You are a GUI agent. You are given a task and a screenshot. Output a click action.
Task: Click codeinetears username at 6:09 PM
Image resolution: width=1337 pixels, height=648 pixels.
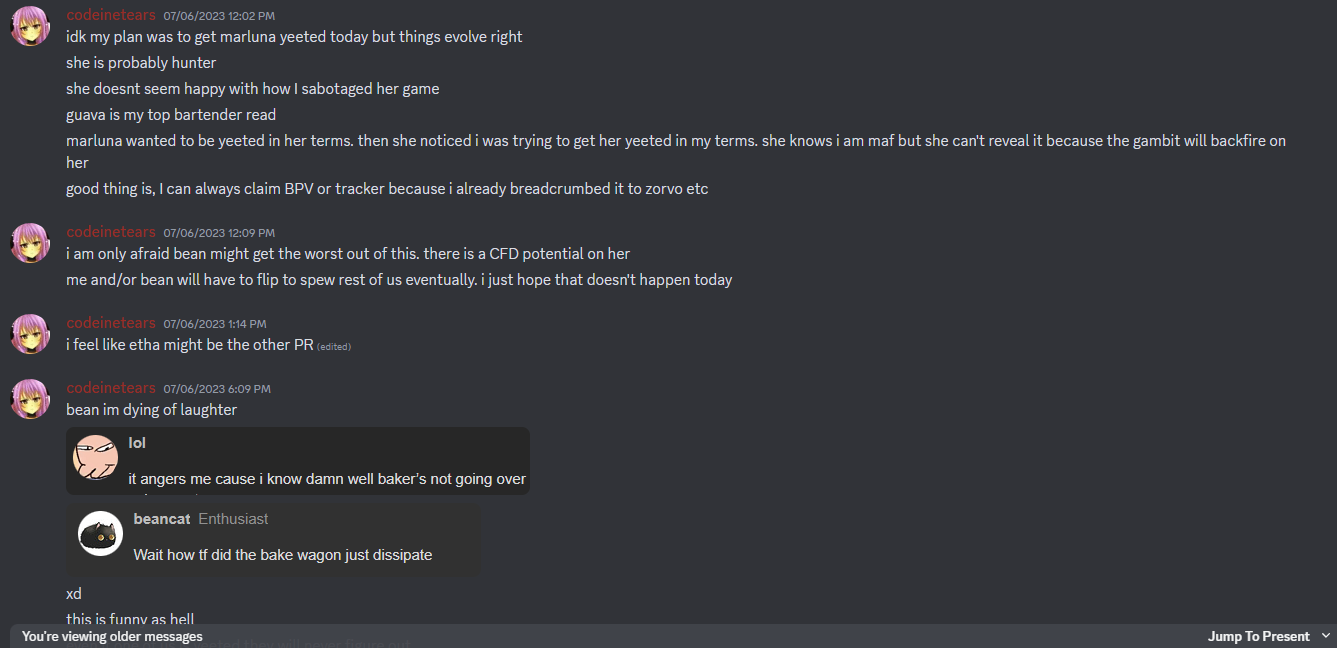click(x=111, y=387)
